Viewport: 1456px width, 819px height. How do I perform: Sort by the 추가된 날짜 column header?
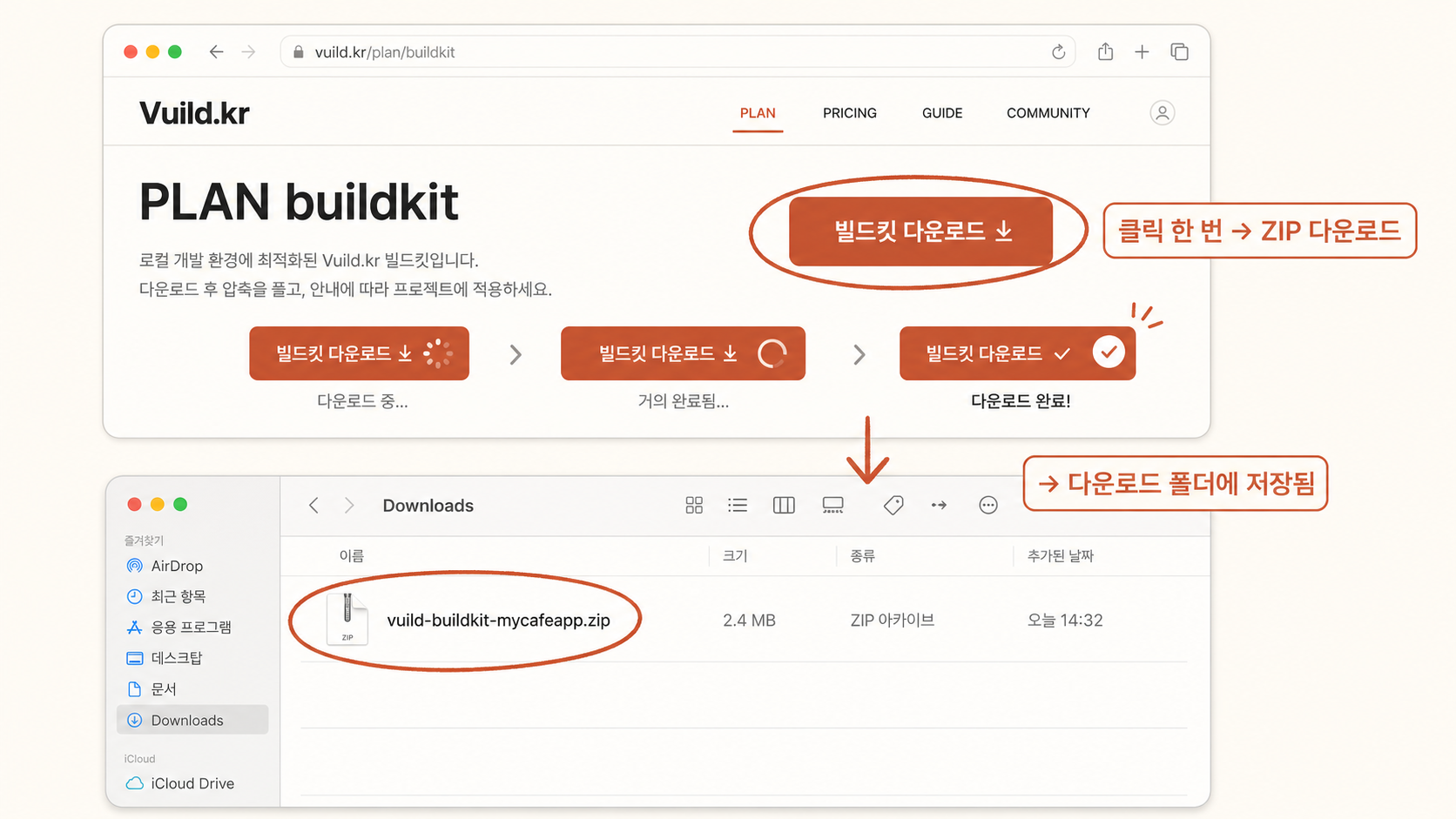(x=1061, y=556)
